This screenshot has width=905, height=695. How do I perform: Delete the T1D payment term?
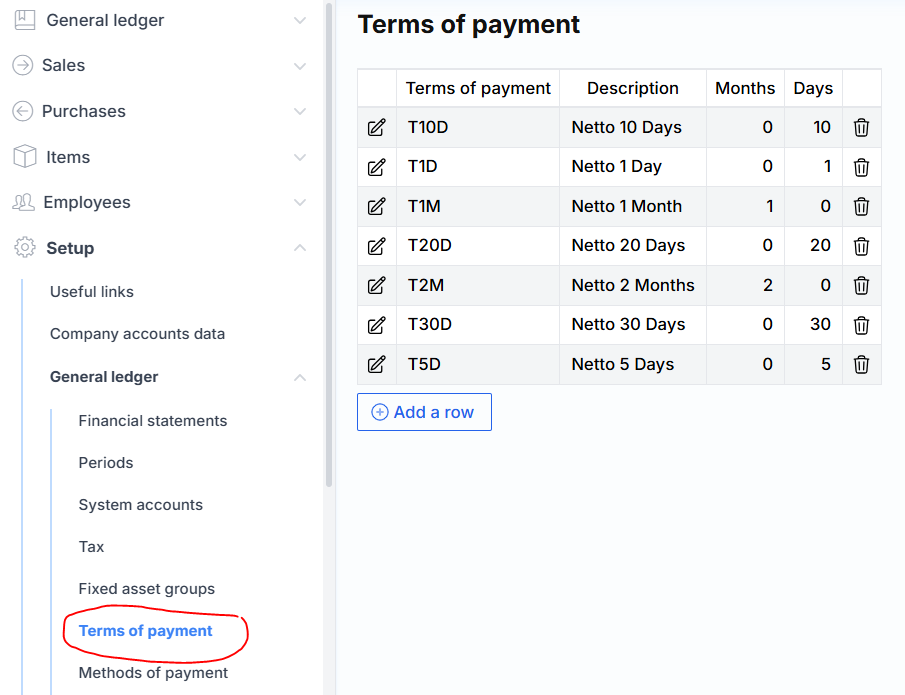[x=861, y=167]
